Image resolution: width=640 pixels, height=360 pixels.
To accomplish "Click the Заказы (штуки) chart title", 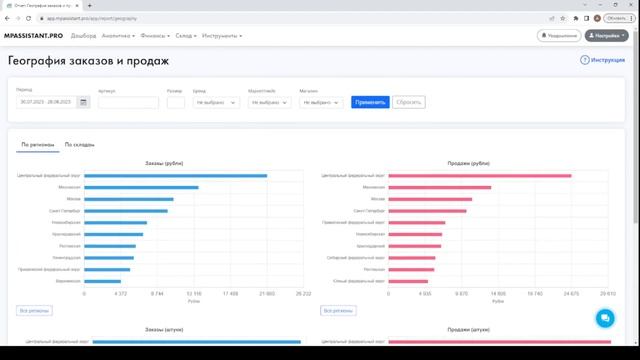I will coord(164,329).
